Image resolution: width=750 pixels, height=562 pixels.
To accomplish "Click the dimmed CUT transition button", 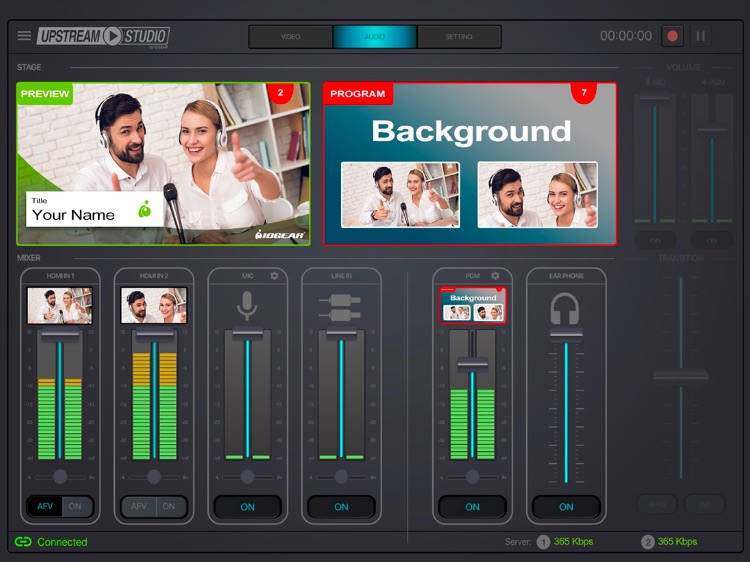I will (x=705, y=504).
